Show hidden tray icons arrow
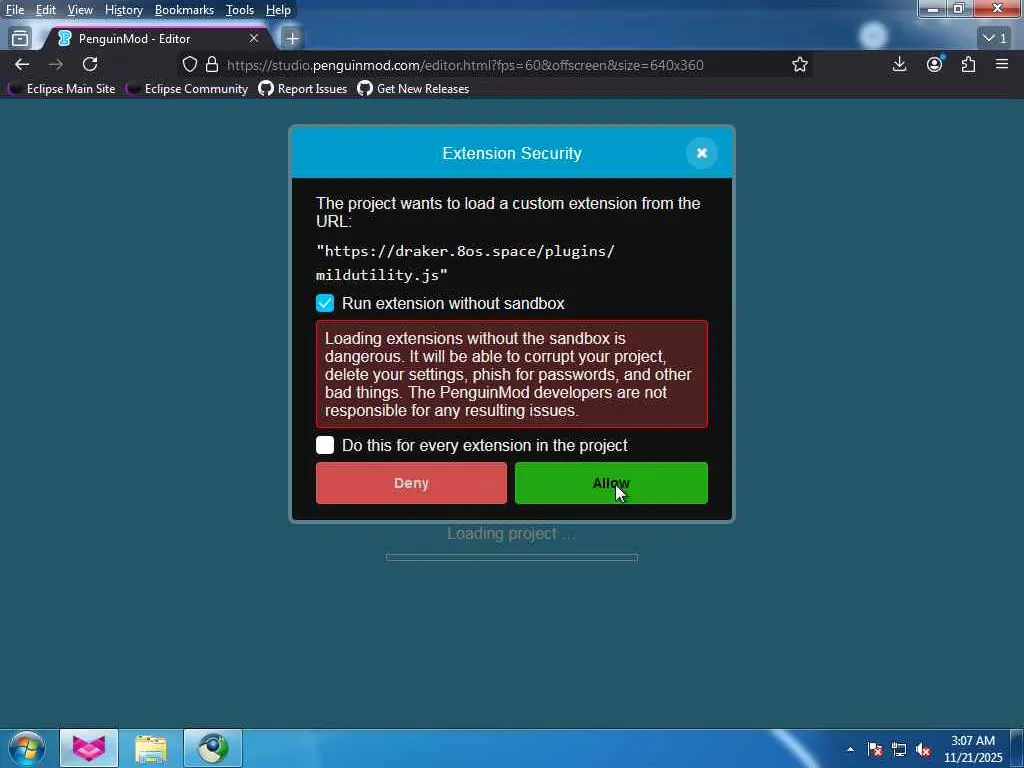The image size is (1024, 768). (x=850, y=749)
